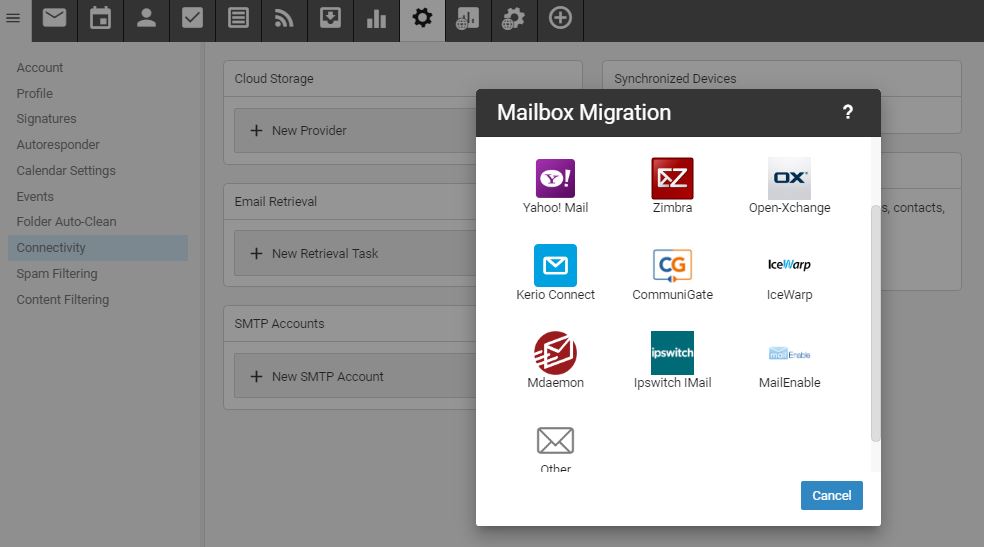Choose Kerio Connect migration source
This screenshot has height=547, width=984.
[555, 274]
